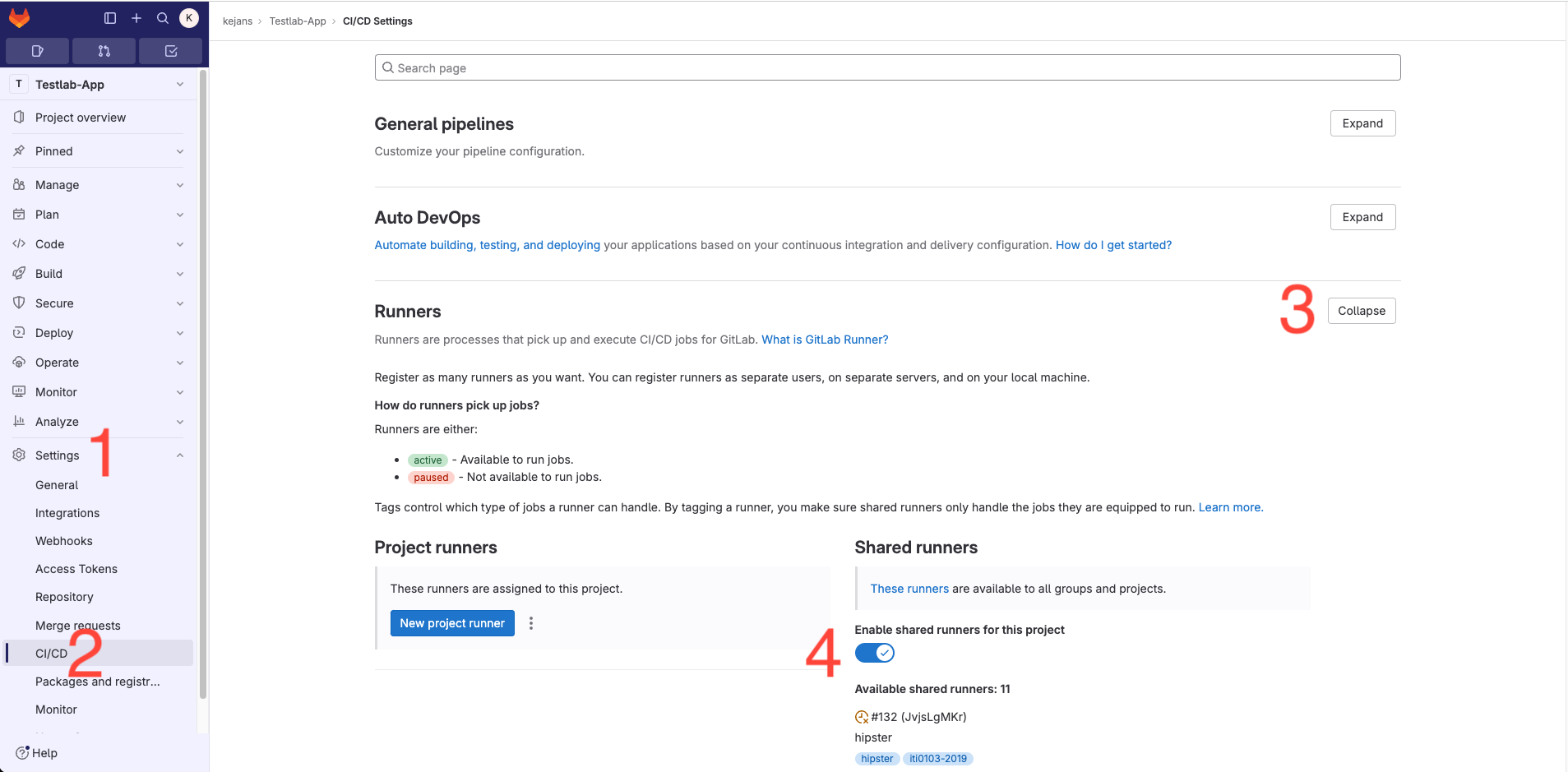Click the Secure shield icon
The image size is (1568, 772).
click(x=19, y=303)
